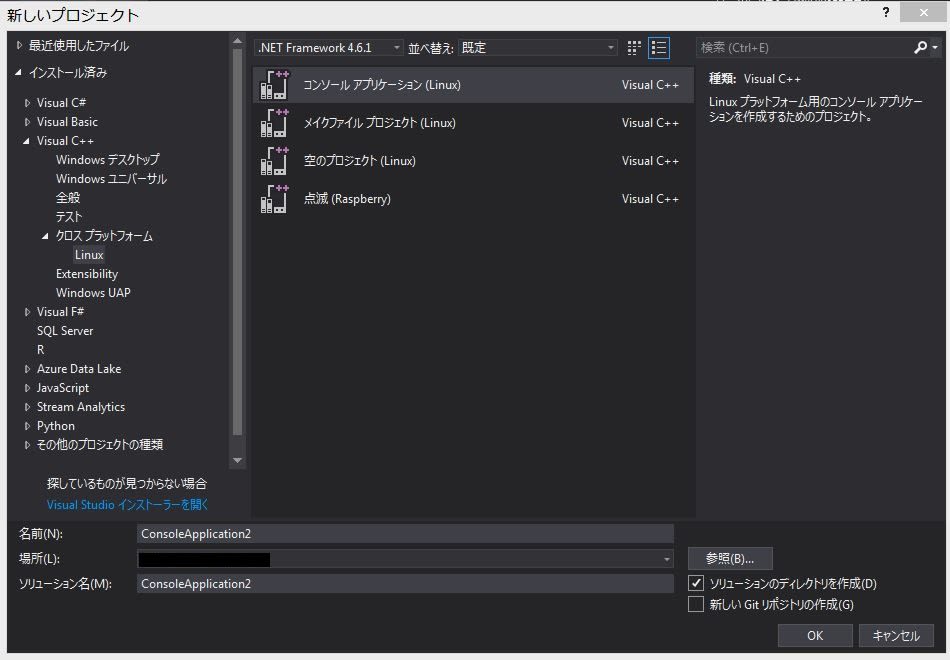The width and height of the screenshot is (950, 660).
Task: Expand the Stream Analytics node
Action: [27, 407]
